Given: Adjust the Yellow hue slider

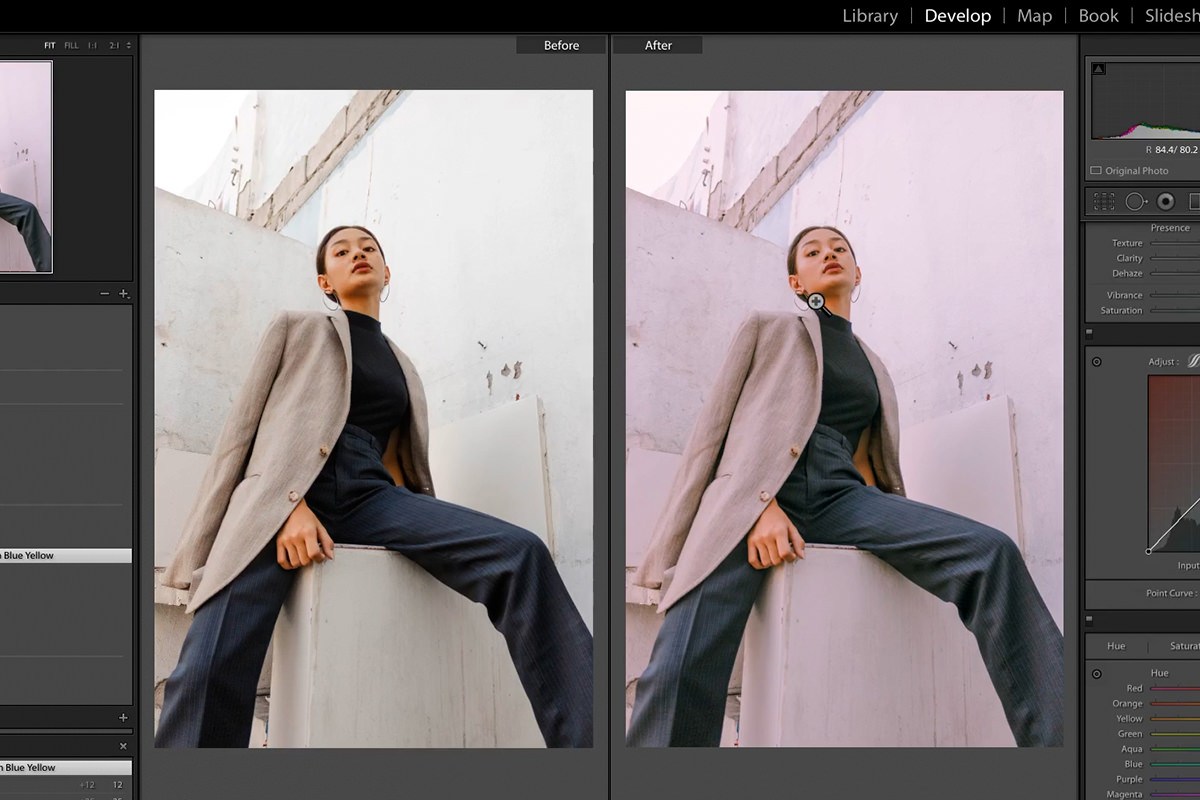Looking at the screenshot, I should coord(1174,718).
